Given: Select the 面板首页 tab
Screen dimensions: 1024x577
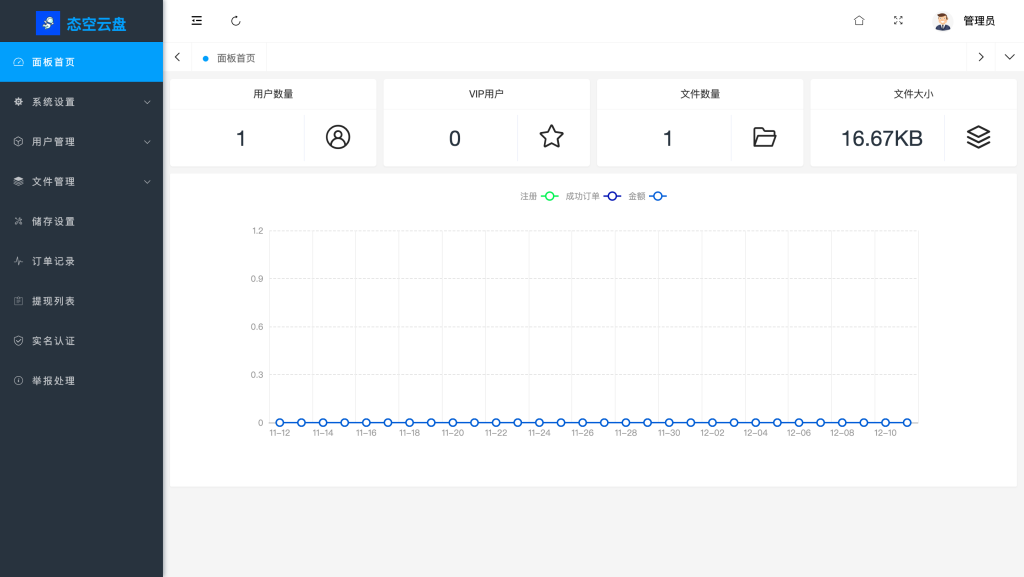Looking at the screenshot, I should [x=235, y=58].
